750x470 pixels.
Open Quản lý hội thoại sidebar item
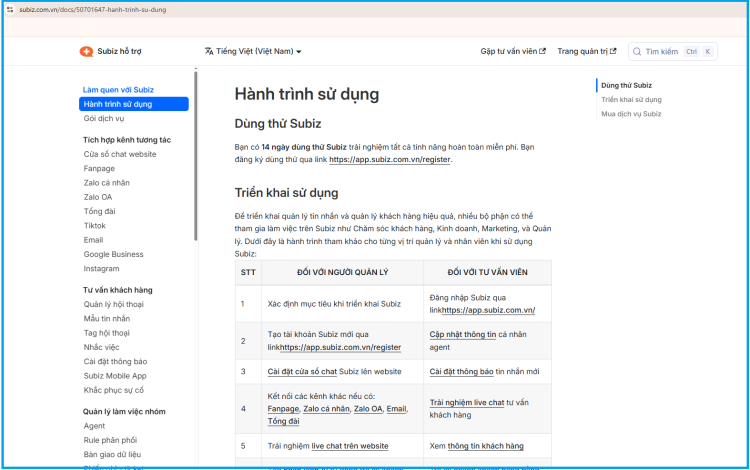pos(113,305)
